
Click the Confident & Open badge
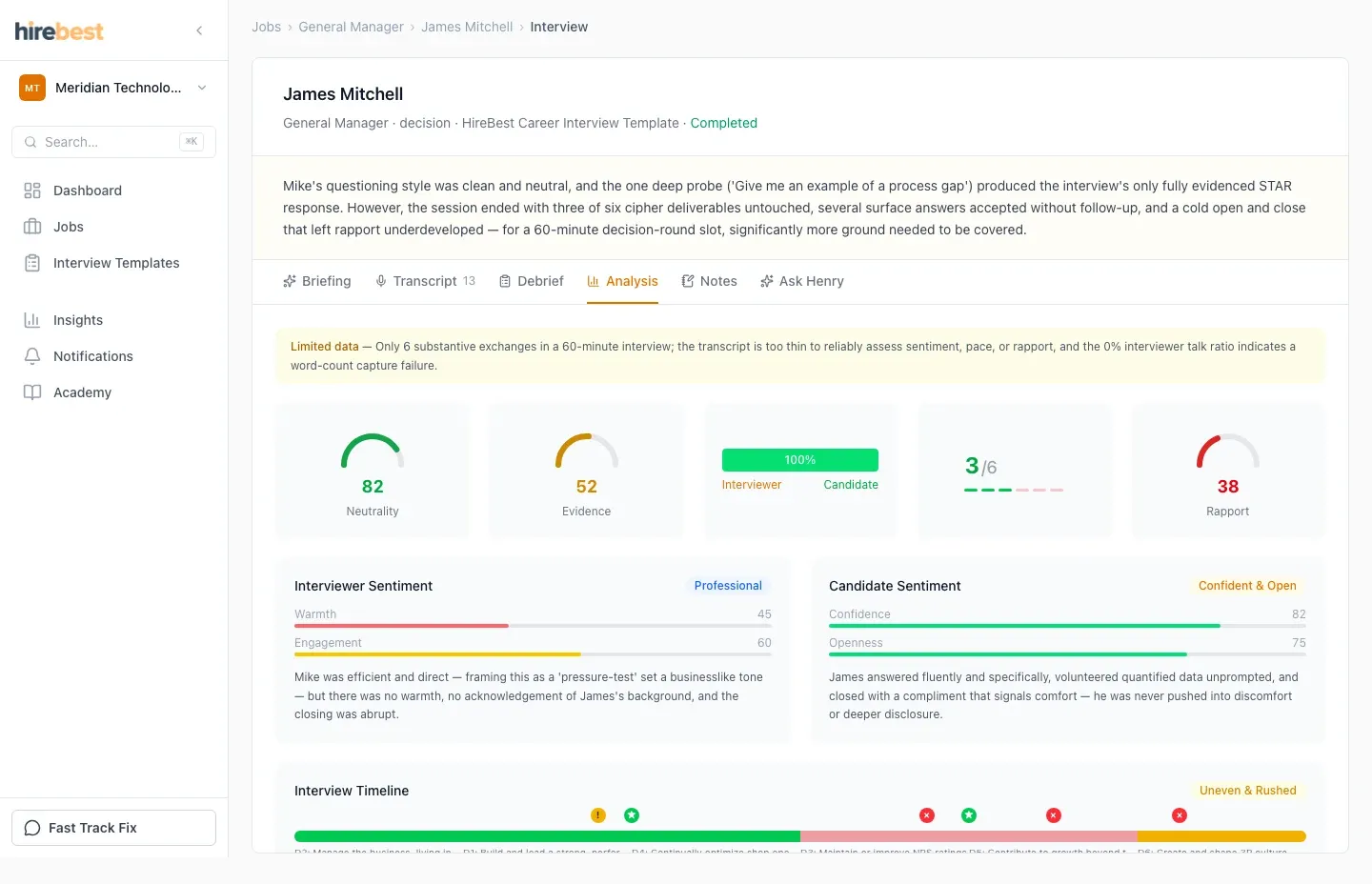[1247, 586]
